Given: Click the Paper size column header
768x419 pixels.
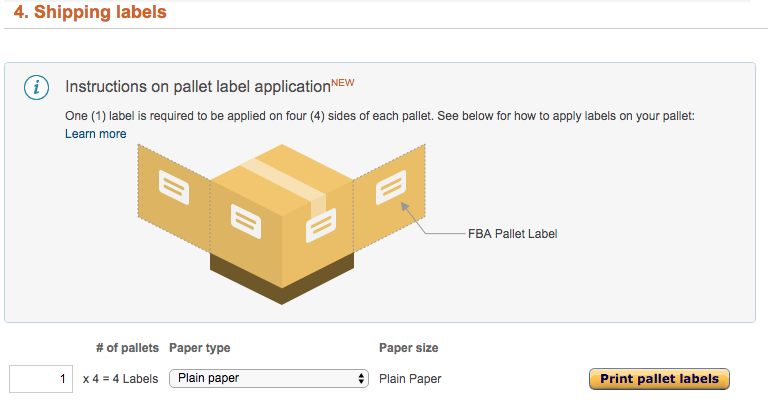Looking at the screenshot, I should click(x=408, y=348).
